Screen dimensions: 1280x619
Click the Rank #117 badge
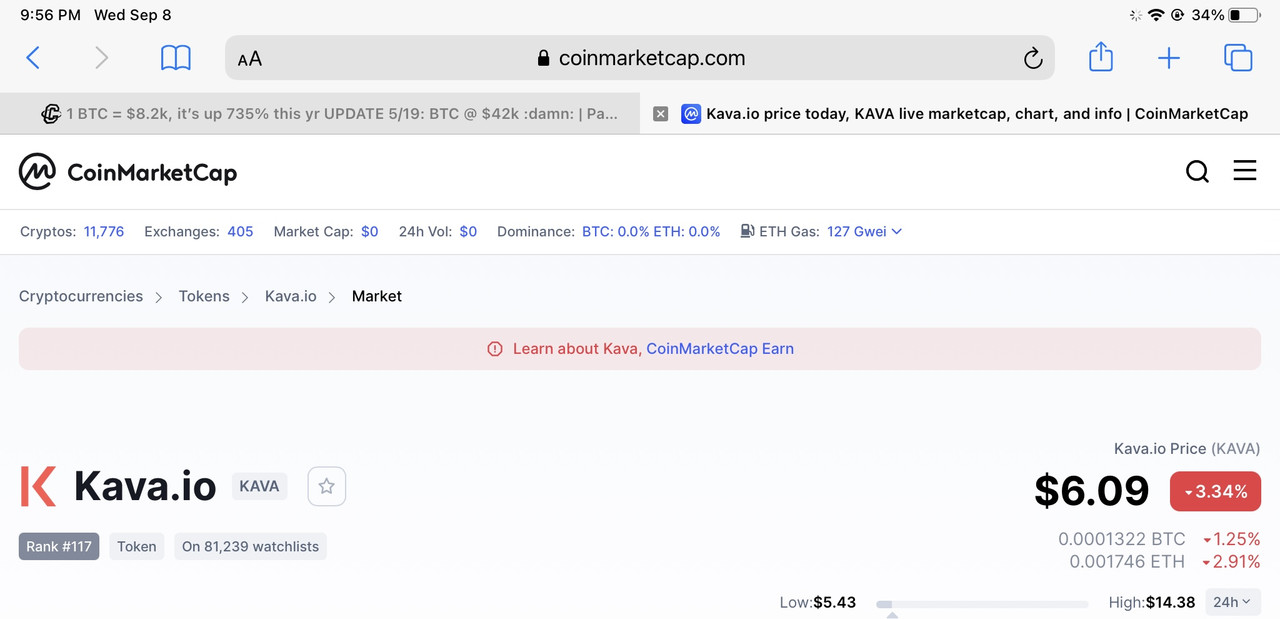point(59,546)
